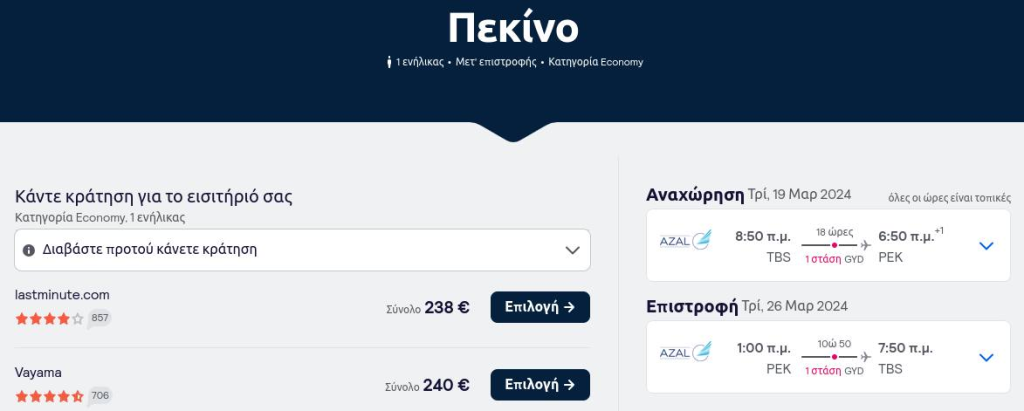Click the adult passenger icon in header
The height and width of the screenshot is (411, 1024).
[x=389, y=62]
